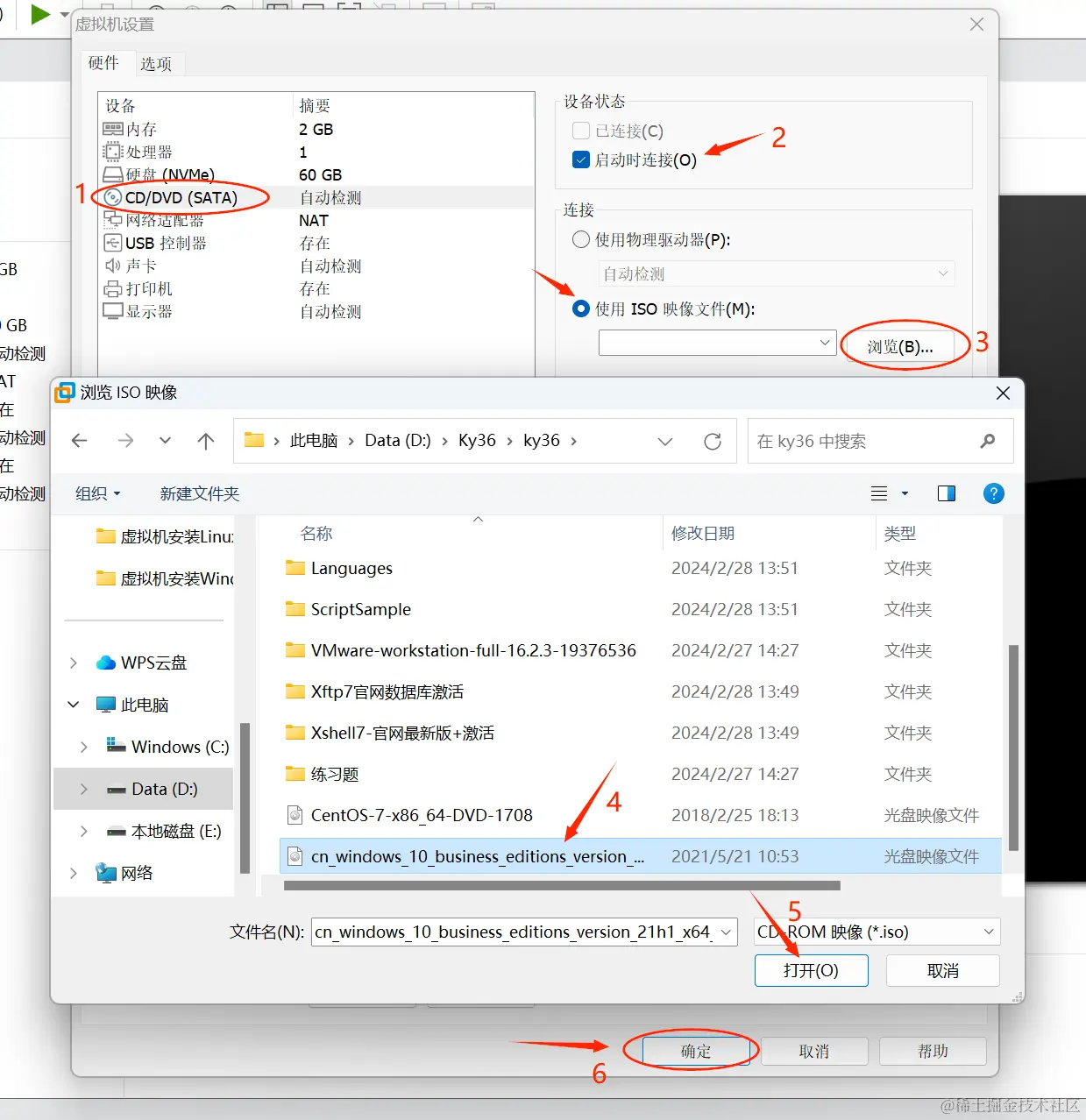
Task: Click Help in VM settings window
Action: 933,1051
